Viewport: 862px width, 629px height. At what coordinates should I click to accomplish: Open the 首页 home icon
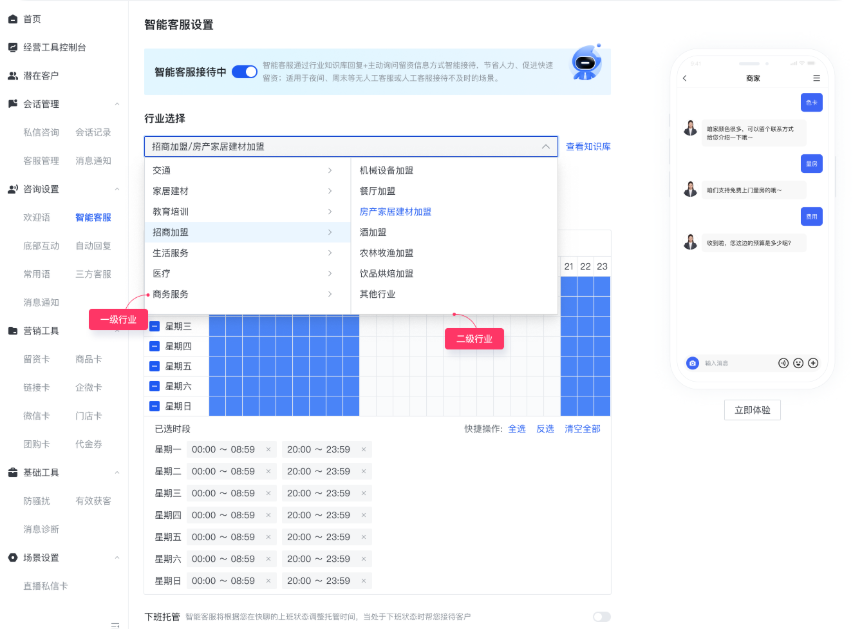pos(13,19)
